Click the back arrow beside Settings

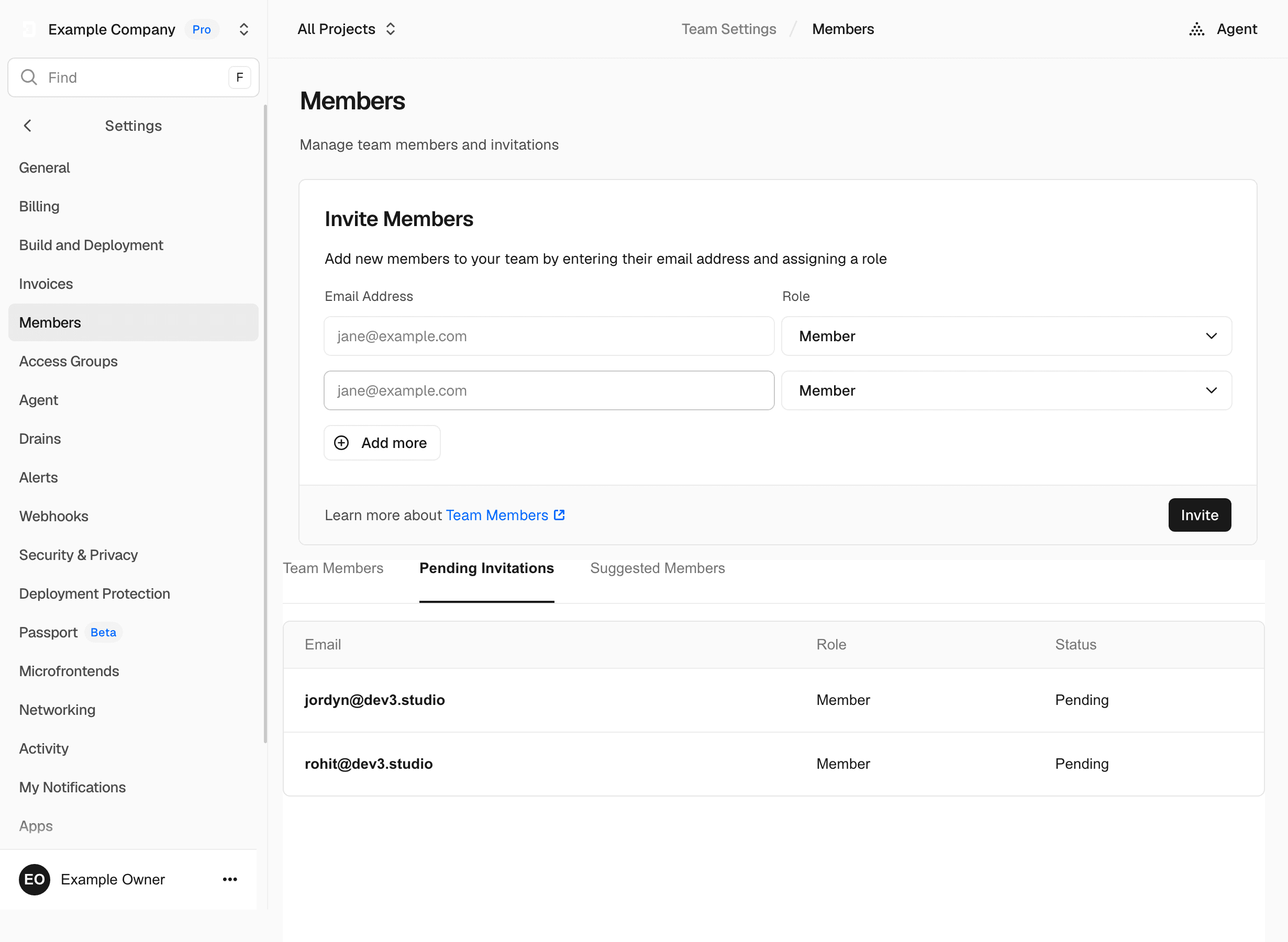click(27, 126)
